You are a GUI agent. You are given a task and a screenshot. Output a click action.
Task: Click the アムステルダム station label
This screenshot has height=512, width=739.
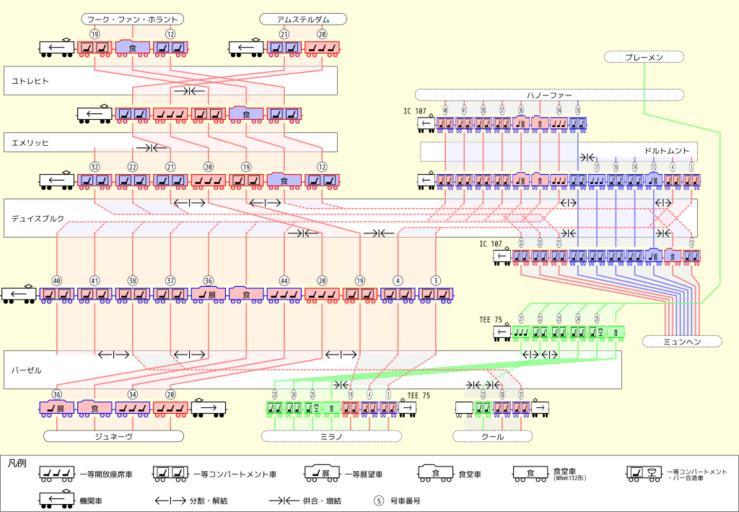pyautogui.click(x=302, y=19)
